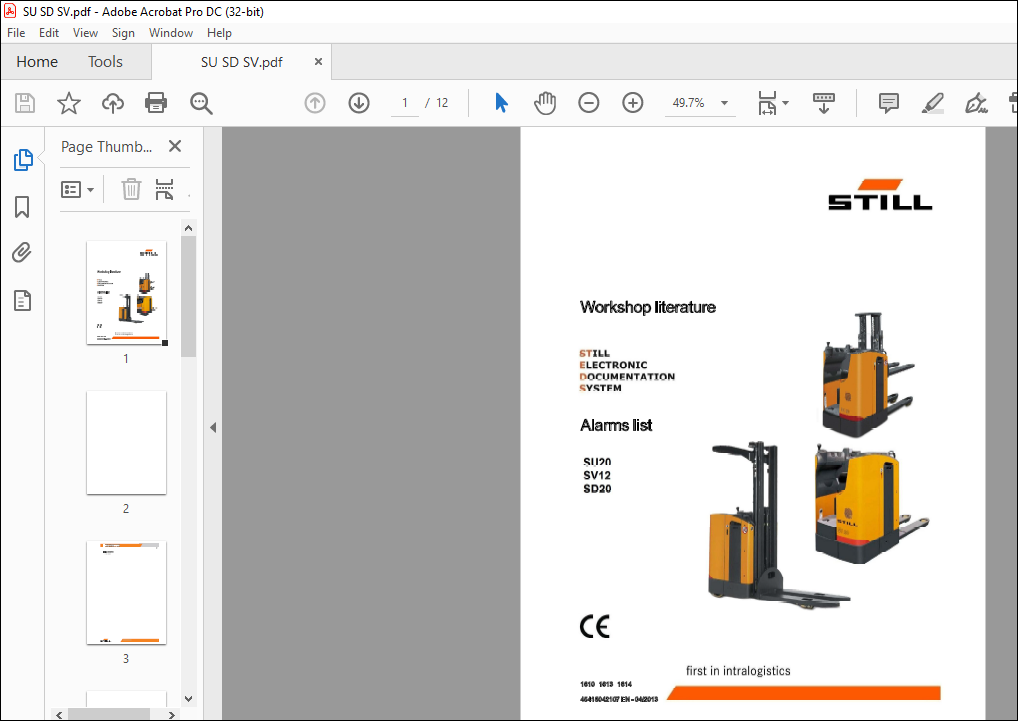Close the SU SD SV.pdf tab

click(318, 62)
